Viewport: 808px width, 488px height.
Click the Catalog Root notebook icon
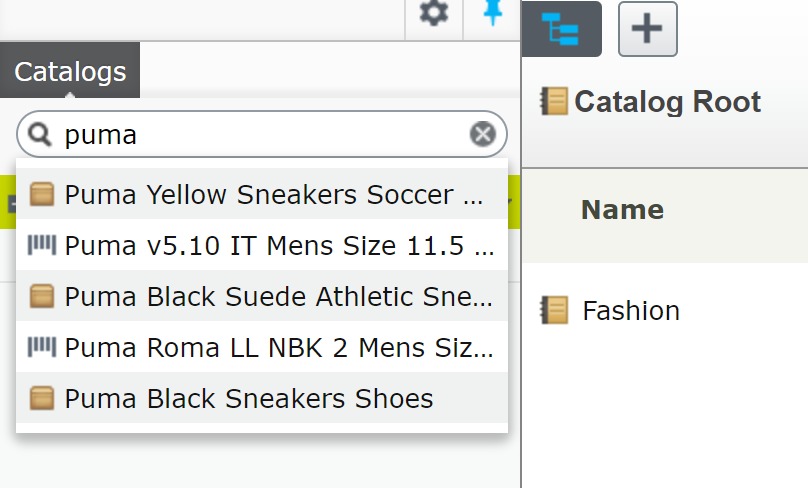click(553, 101)
